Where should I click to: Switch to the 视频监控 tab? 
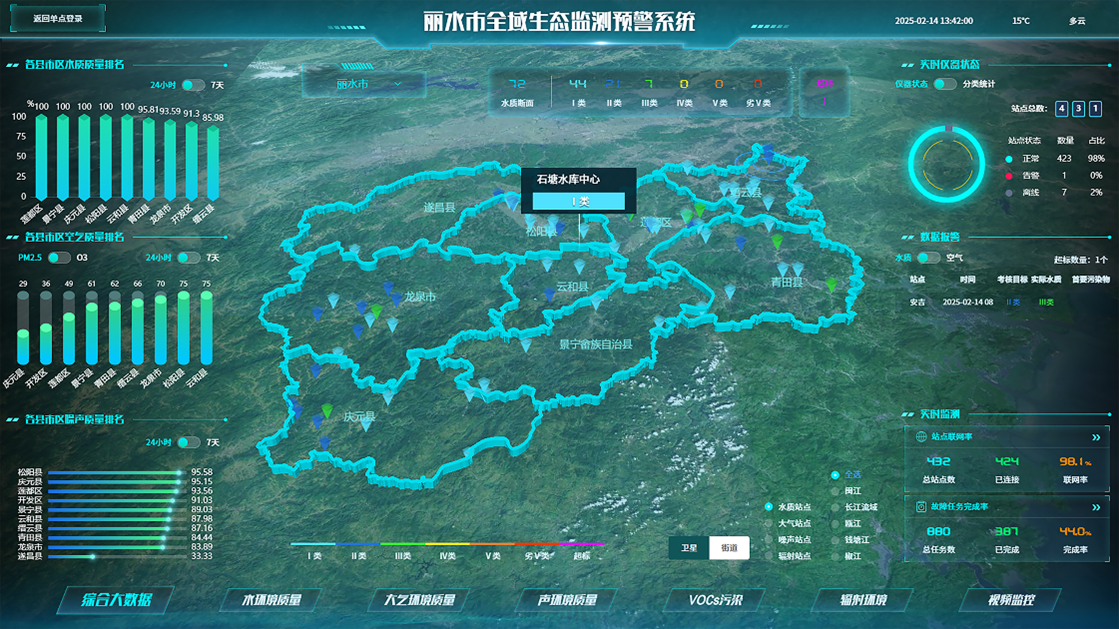pyautogui.click(x=1010, y=600)
